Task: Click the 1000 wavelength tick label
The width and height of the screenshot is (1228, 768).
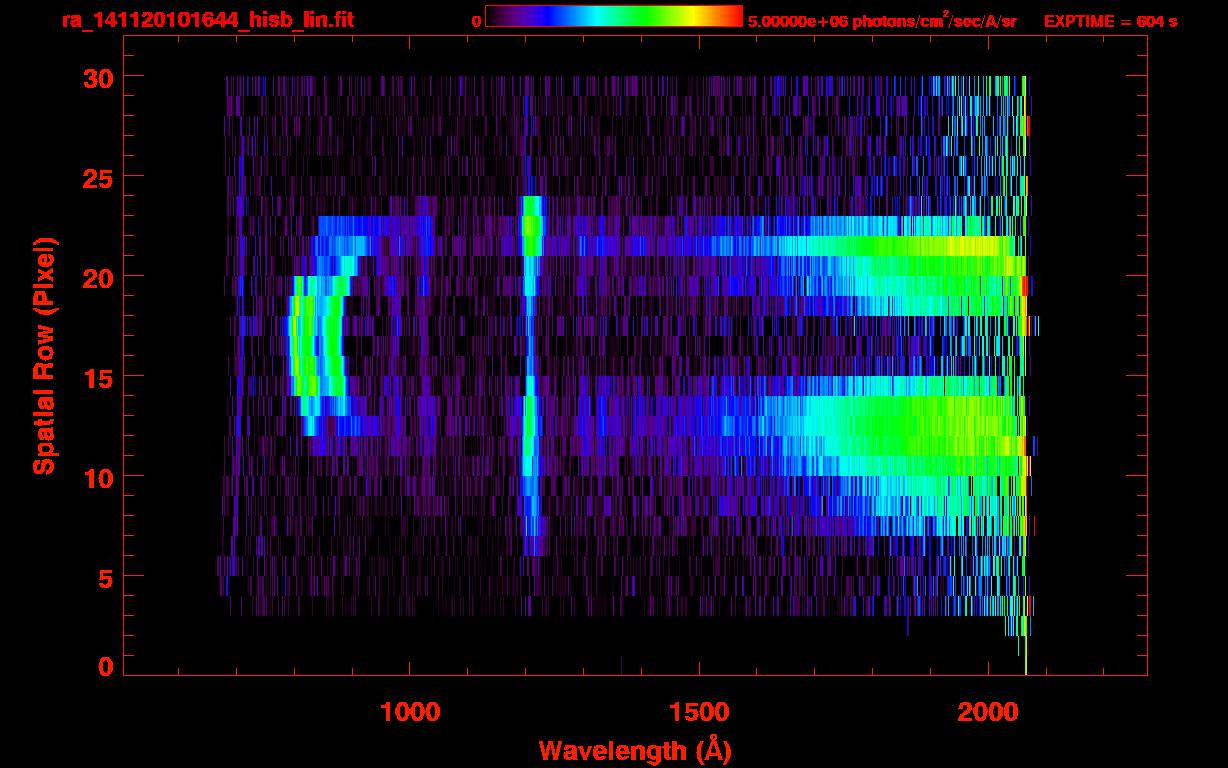Action: (410, 712)
